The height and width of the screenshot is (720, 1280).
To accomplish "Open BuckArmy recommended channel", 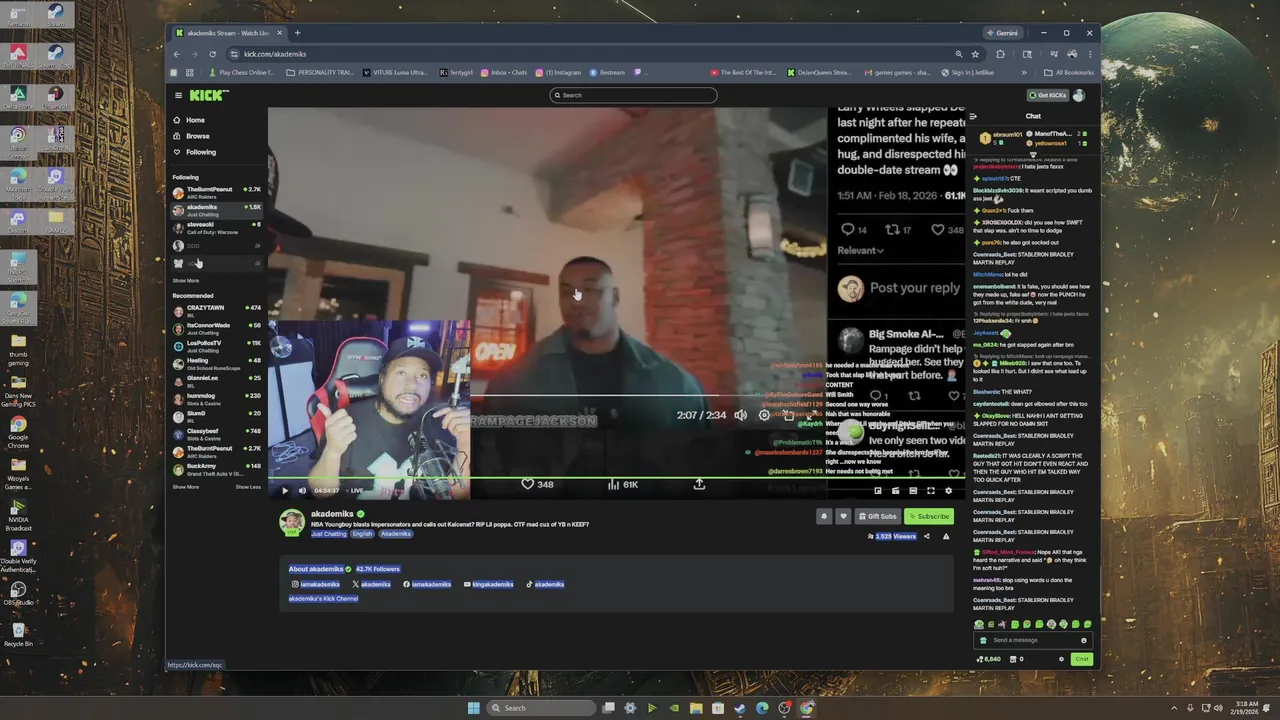I will (x=217, y=469).
